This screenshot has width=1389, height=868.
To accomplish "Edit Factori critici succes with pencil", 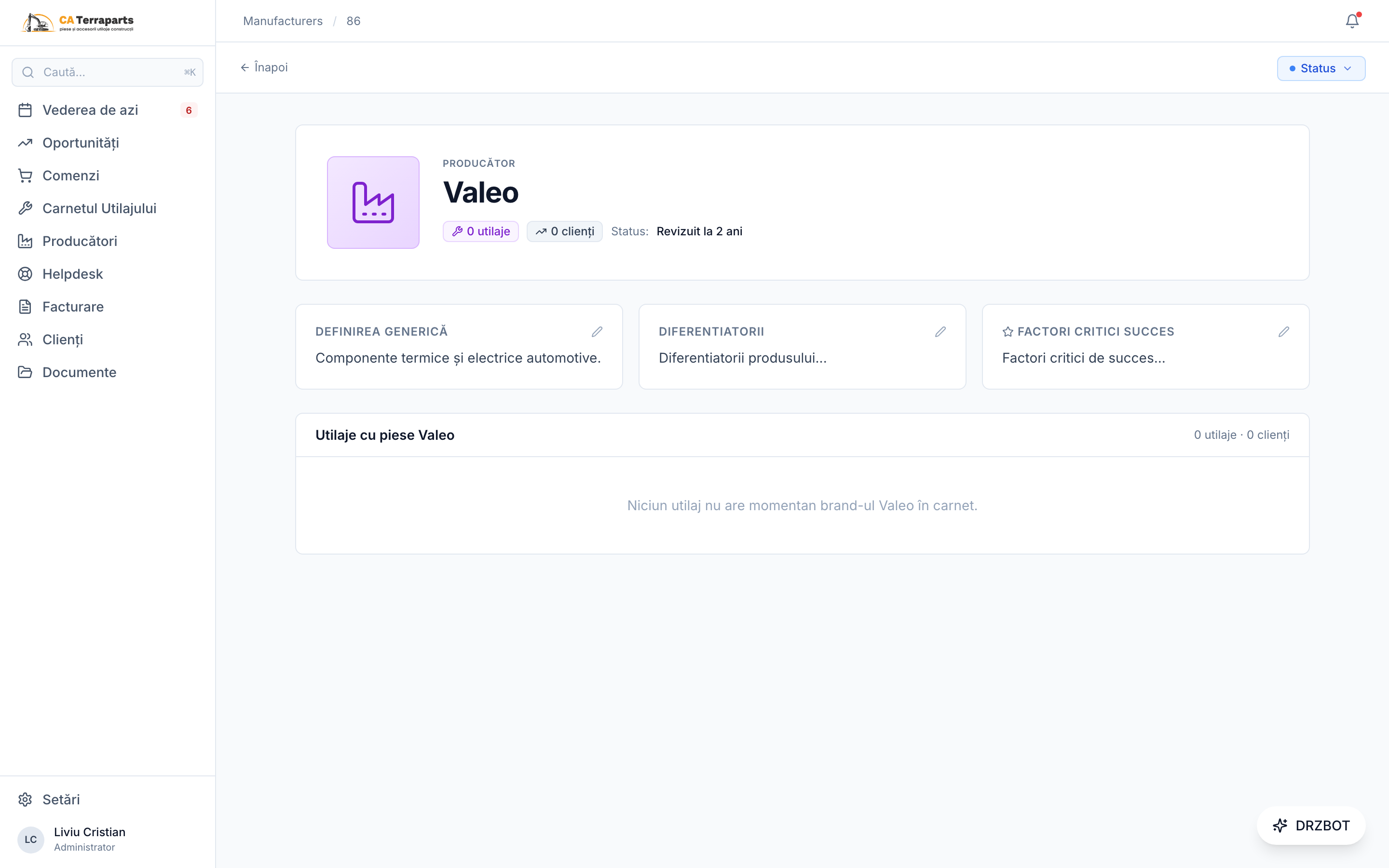I will tap(1284, 332).
